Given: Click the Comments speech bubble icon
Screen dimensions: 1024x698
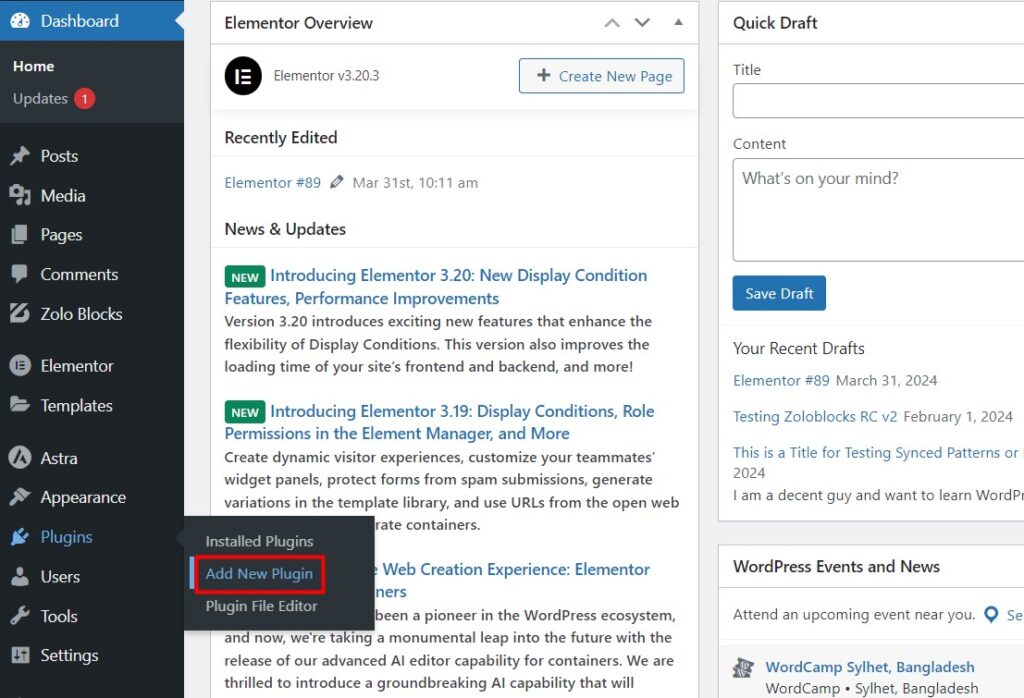Looking at the screenshot, I should click(x=20, y=274).
